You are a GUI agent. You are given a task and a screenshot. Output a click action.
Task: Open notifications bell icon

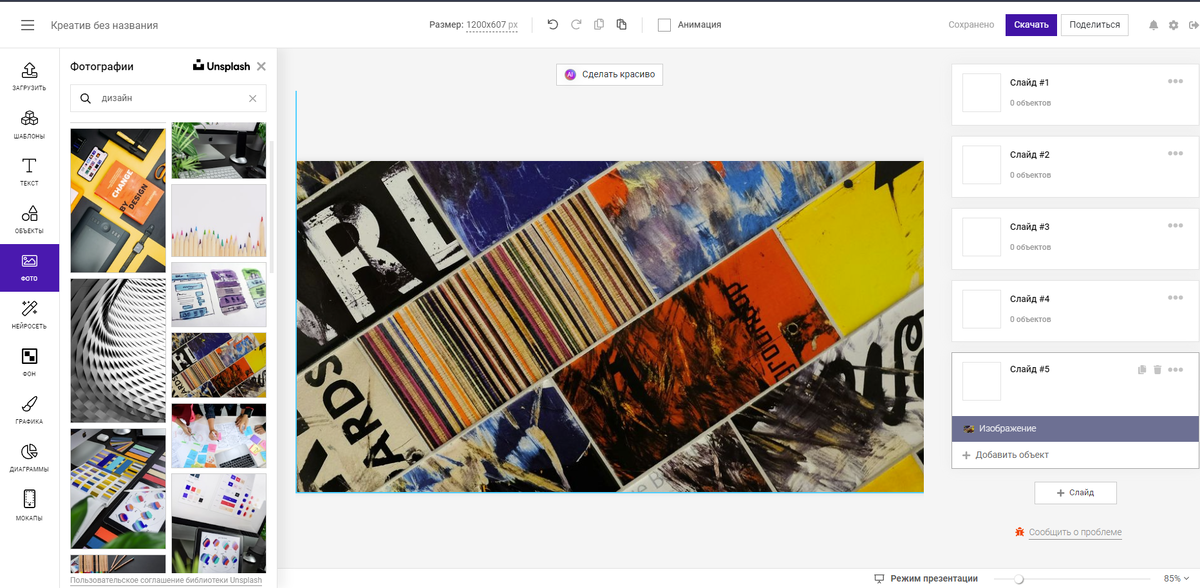pos(1154,25)
